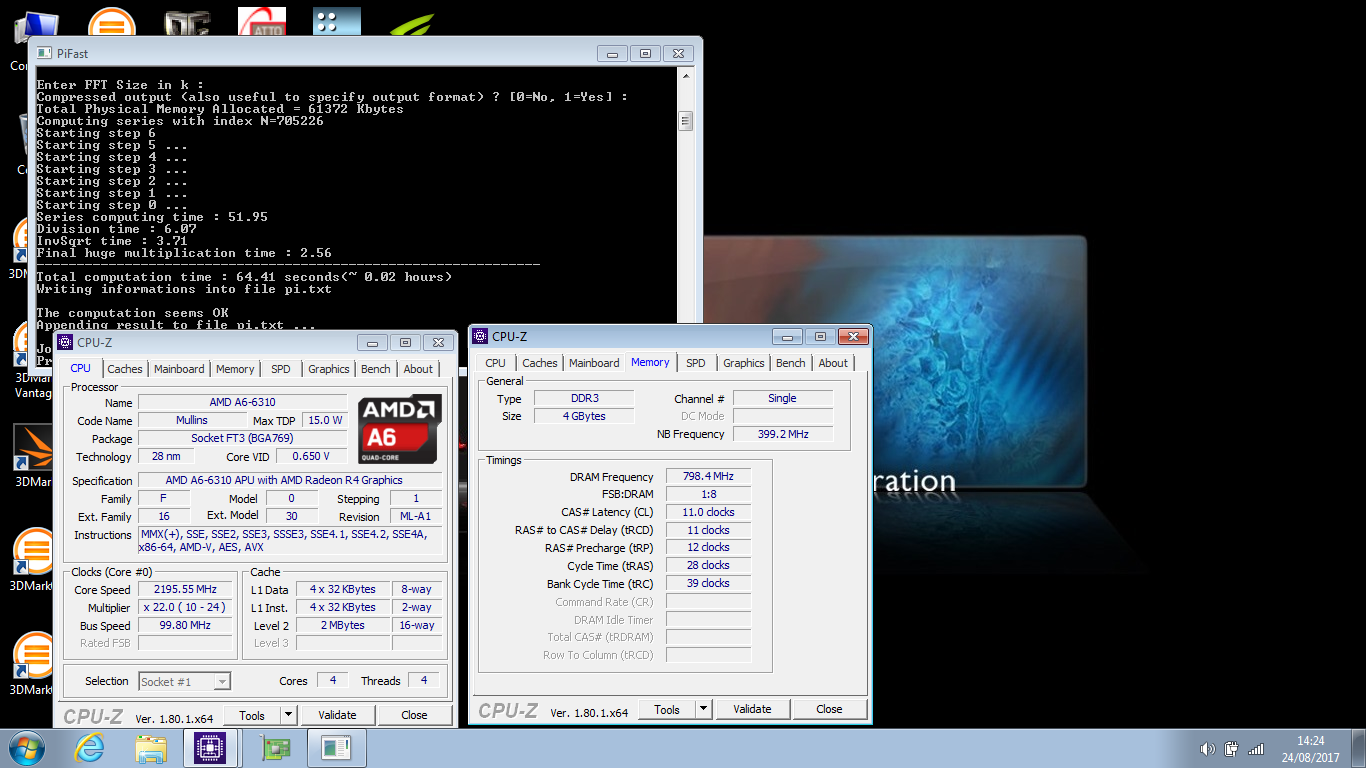Open Caches tab in CPU-Z Memory window
Viewport: 1366px width, 768px height.
[x=540, y=363]
